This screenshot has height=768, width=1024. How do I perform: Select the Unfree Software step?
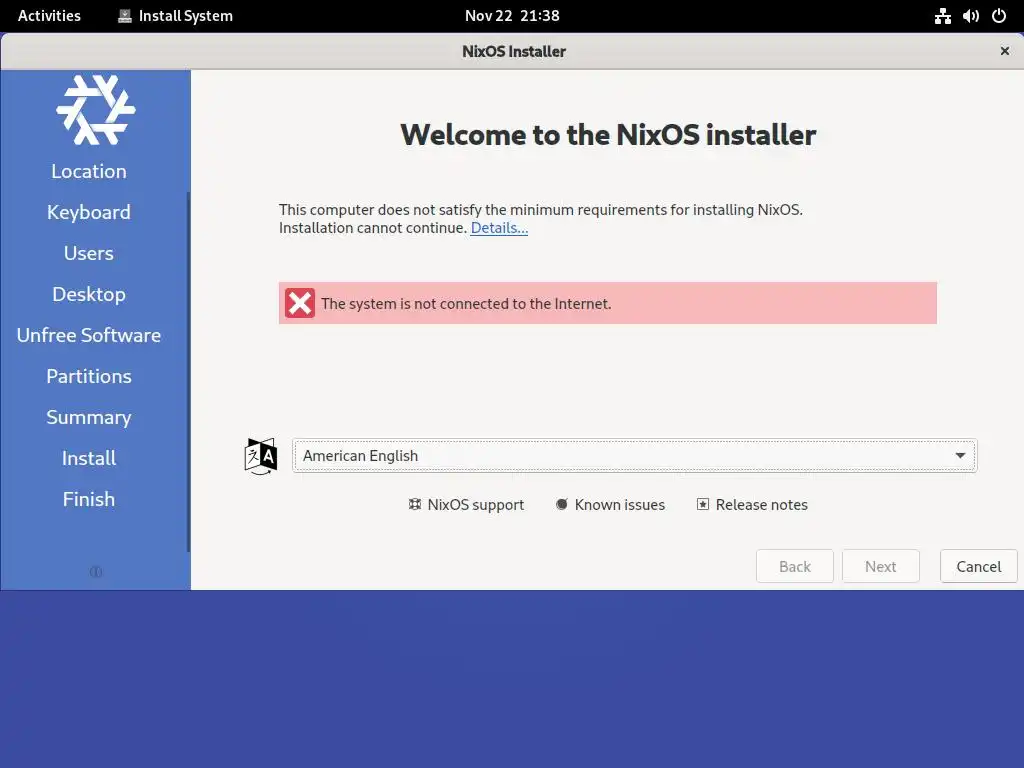(x=89, y=335)
